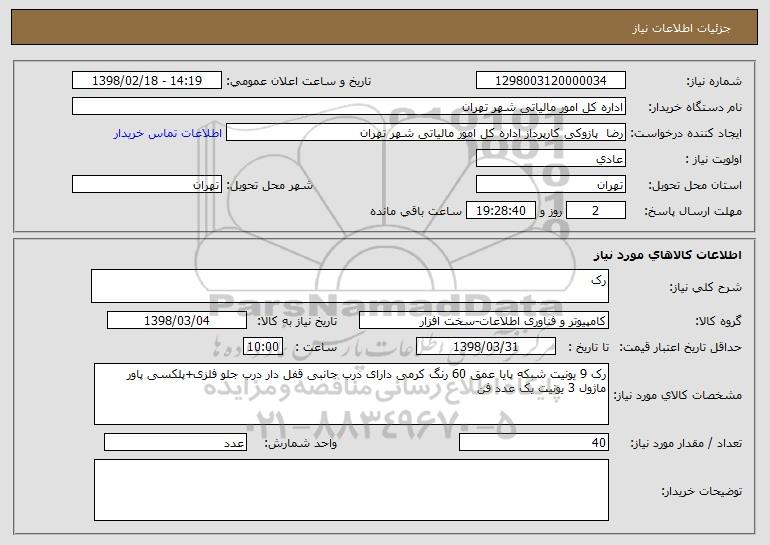
Task: Click the need date field 1398/03/04
Action: click(177, 321)
